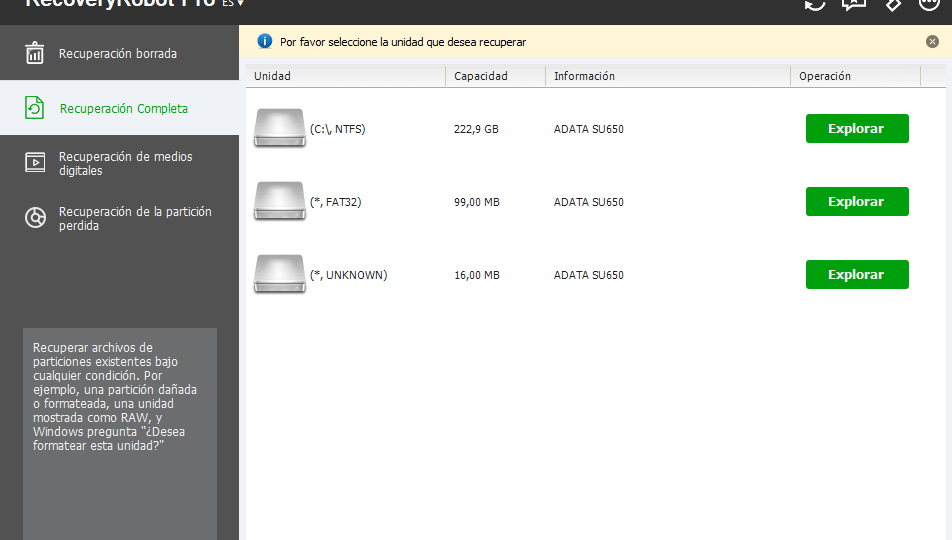Select the C:\ NTFS drive icon
Screen dimensions: 952x540
click(279, 128)
